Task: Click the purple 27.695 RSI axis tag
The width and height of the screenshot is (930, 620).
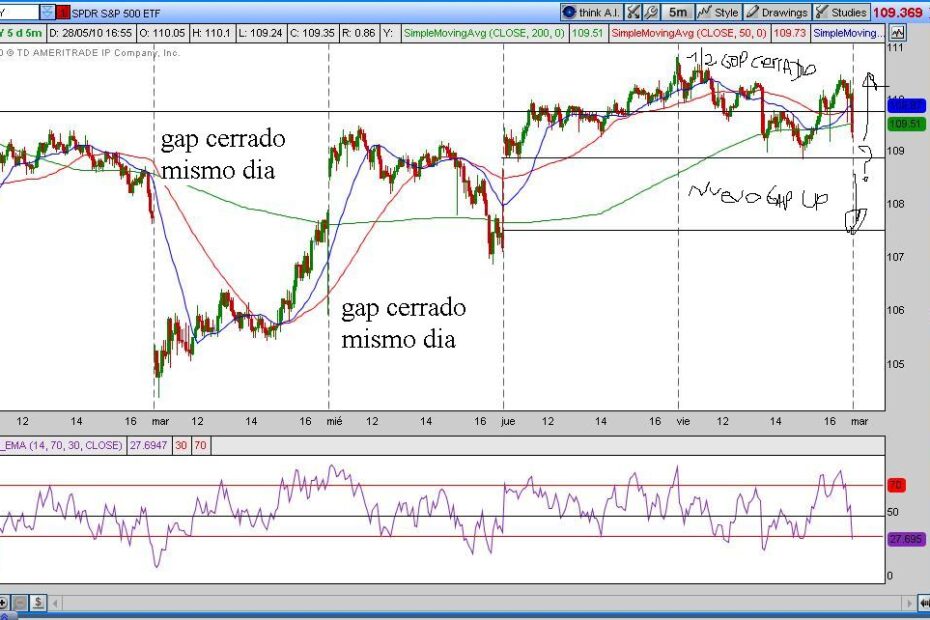Action: click(906, 539)
